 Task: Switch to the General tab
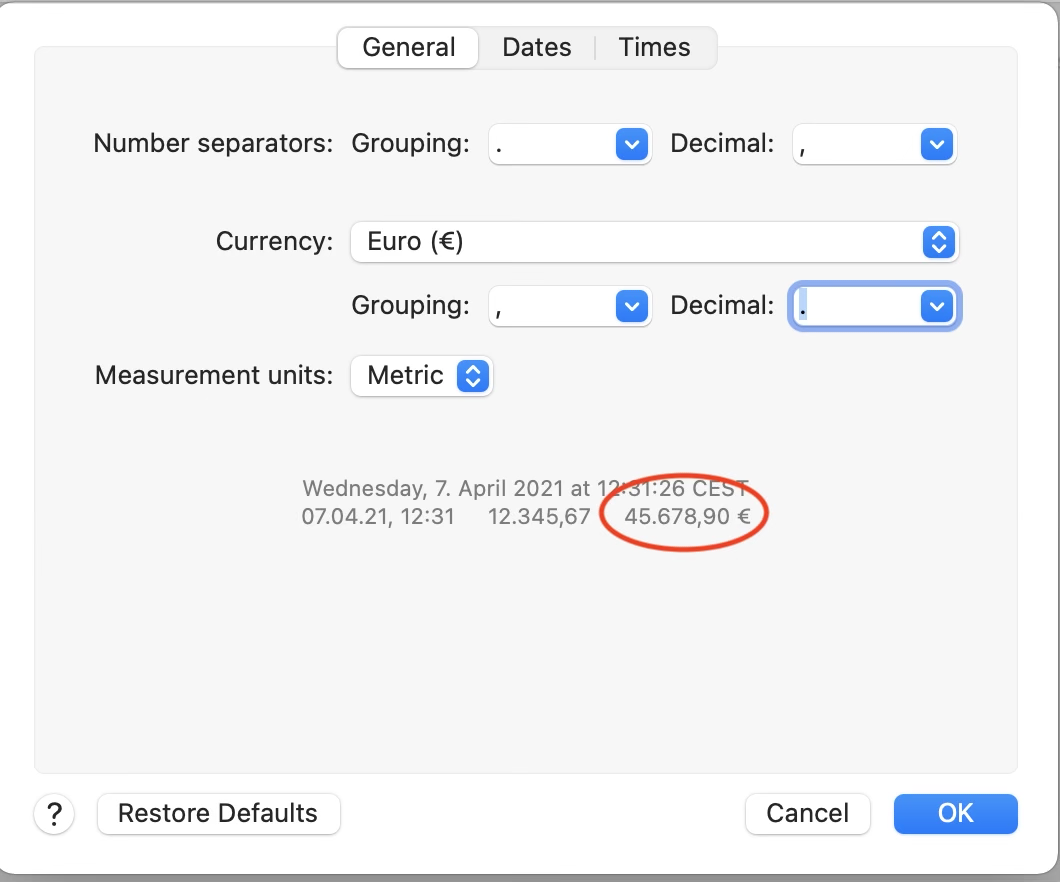click(x=408, y=47)
